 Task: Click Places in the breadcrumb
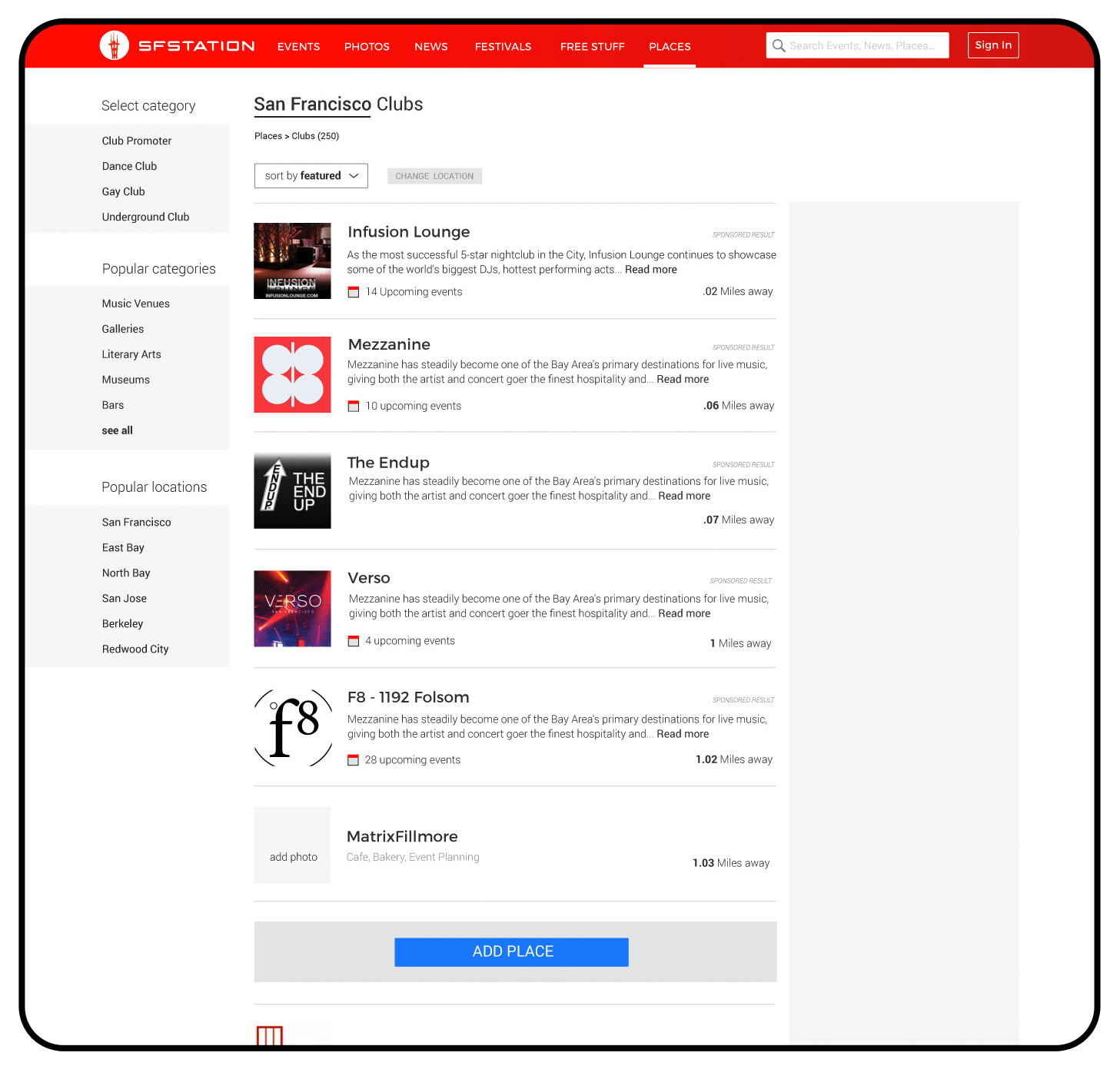[x=268, y=136]
